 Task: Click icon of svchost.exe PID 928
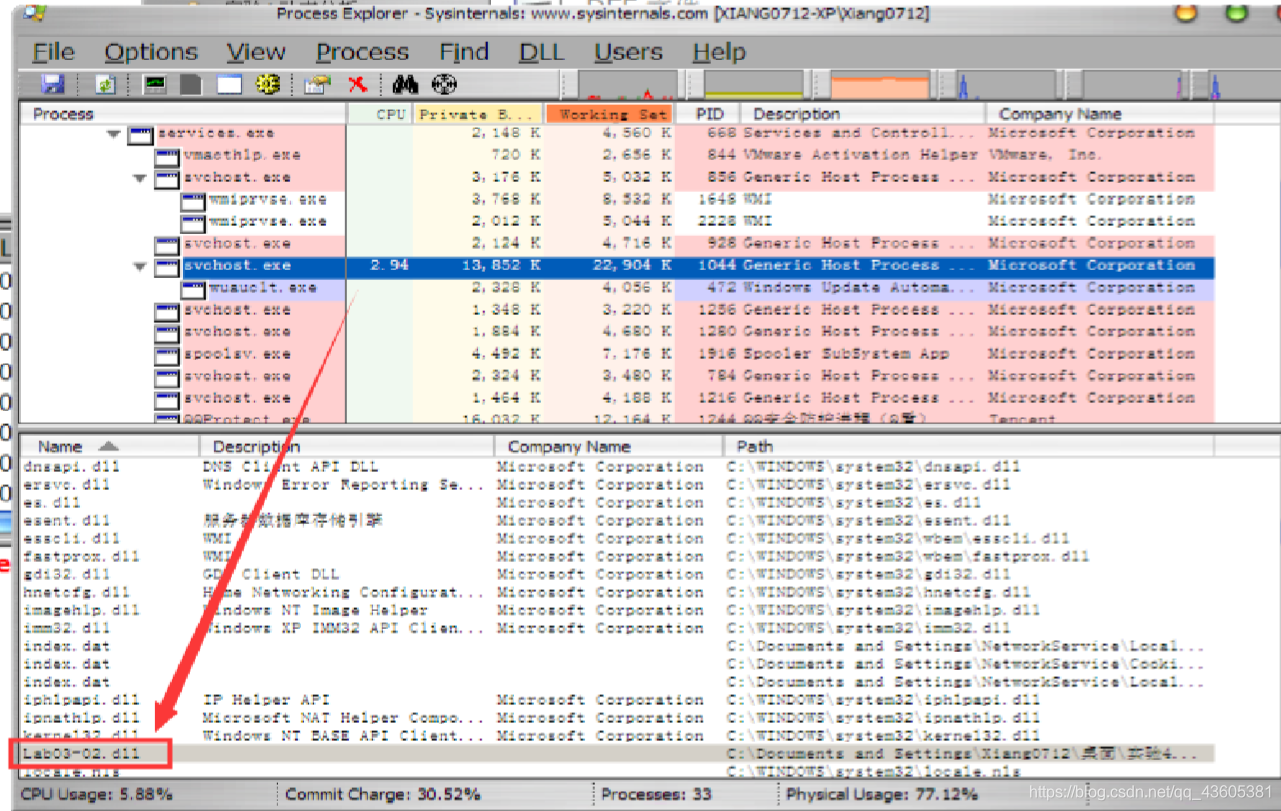(167, 244)
